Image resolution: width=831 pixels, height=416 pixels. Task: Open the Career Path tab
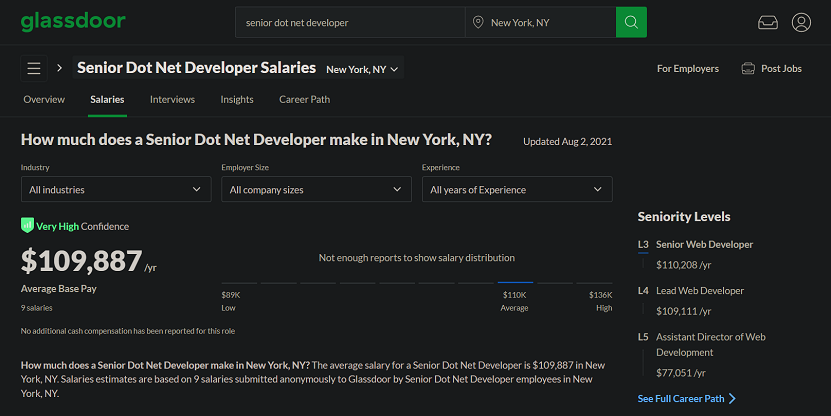pyautogui.click(x=305, y=100)
